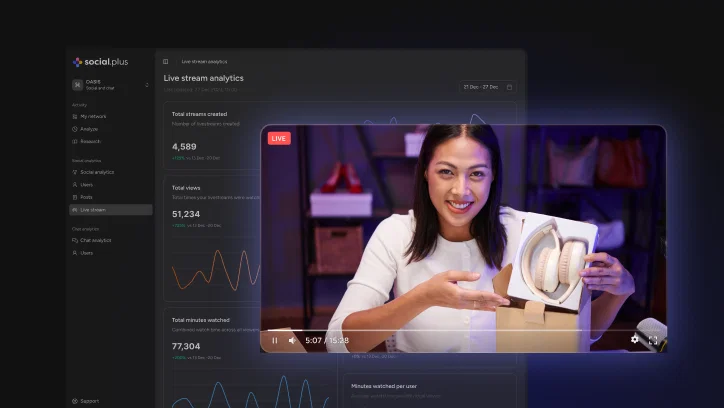Click the 77,304 minutes watched value
724x408 pixels.
[x=186, y=346]
